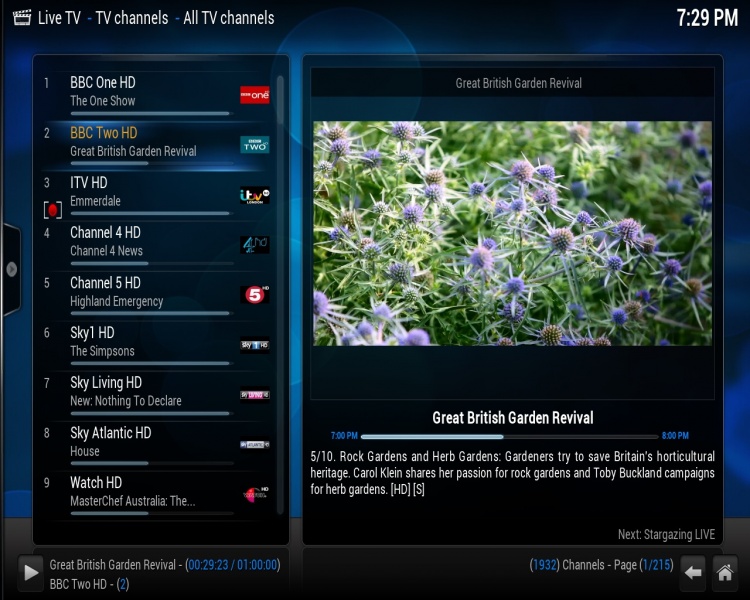Click the BBC Two channel logo
Image resolution: width=750 pixels, height=600 pixels.
254,145
